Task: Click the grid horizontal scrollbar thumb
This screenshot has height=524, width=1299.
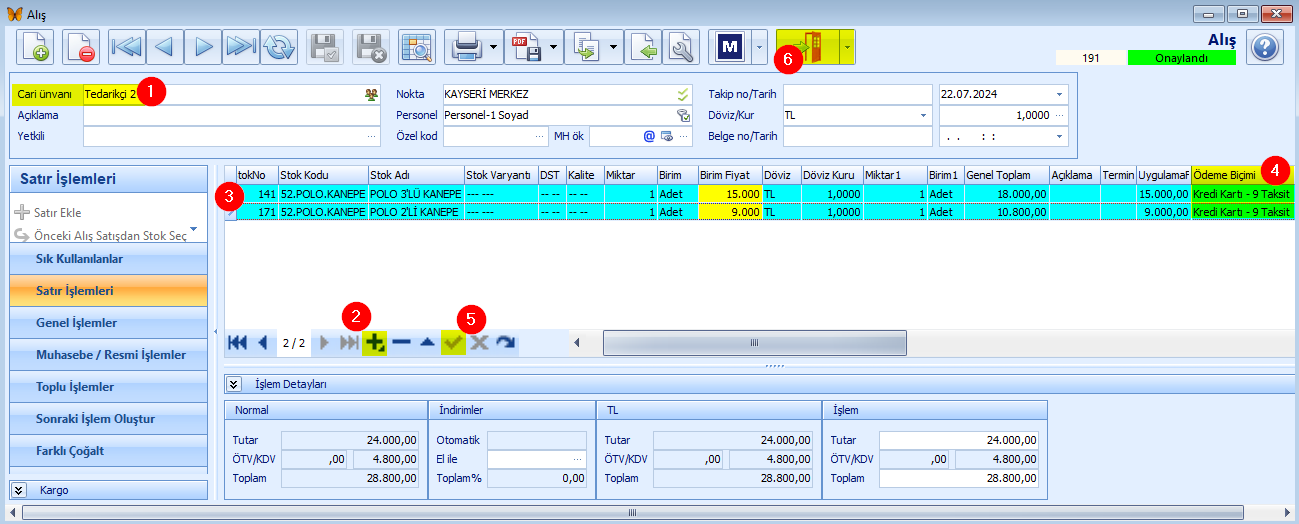Action: click(x=755, y=342)
